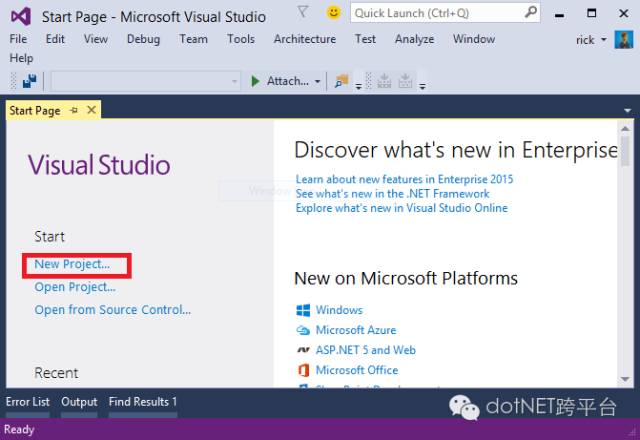Screen dimensions: 640x440
Task: Open the solution configurations combo box
Action: (145, 81)
